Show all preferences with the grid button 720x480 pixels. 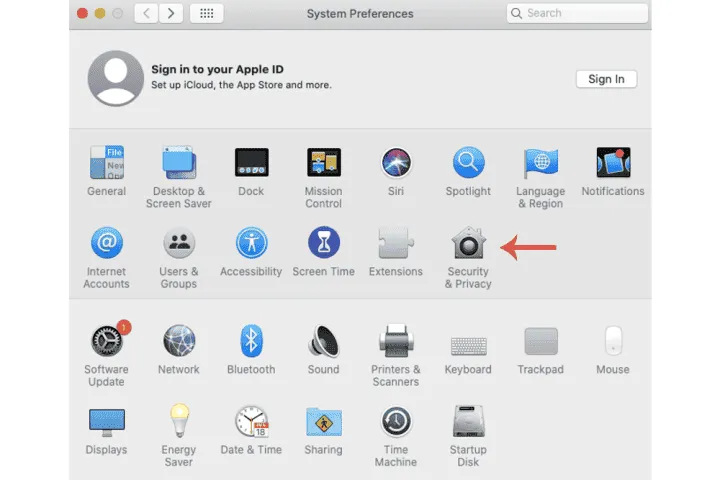tap(207, 13)
